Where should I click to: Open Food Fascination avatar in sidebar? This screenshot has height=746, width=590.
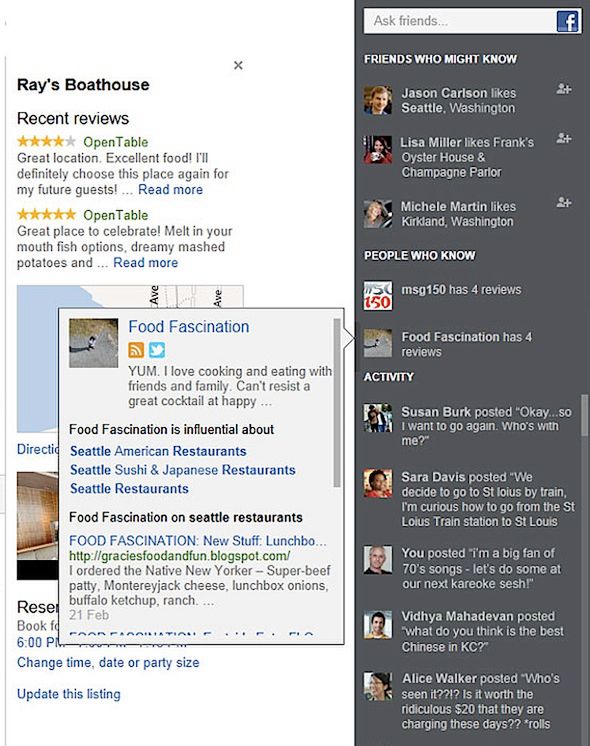pyautogui.click(x=378, y=343)
